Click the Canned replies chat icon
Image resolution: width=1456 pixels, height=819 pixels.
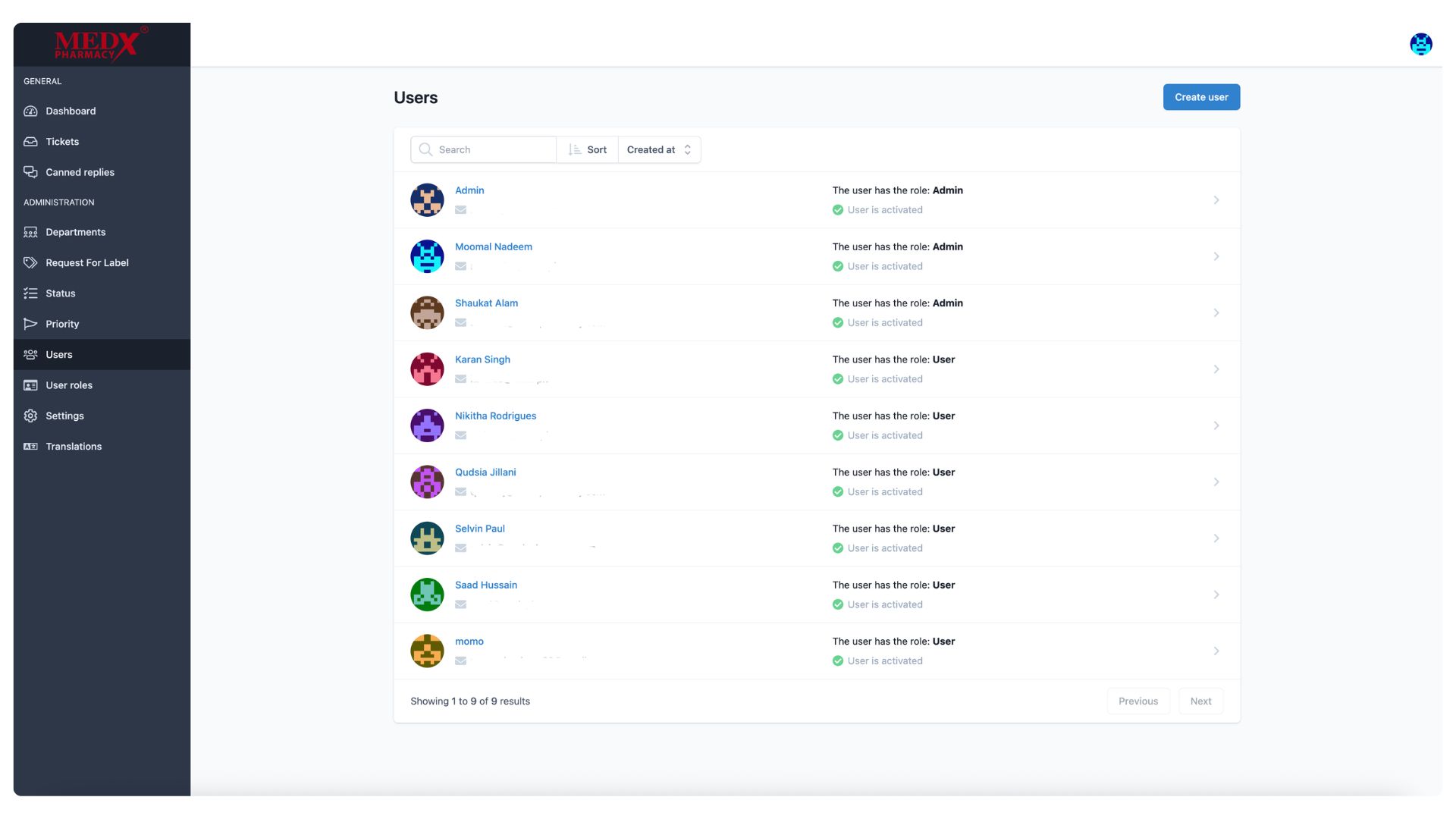[30, 172]
